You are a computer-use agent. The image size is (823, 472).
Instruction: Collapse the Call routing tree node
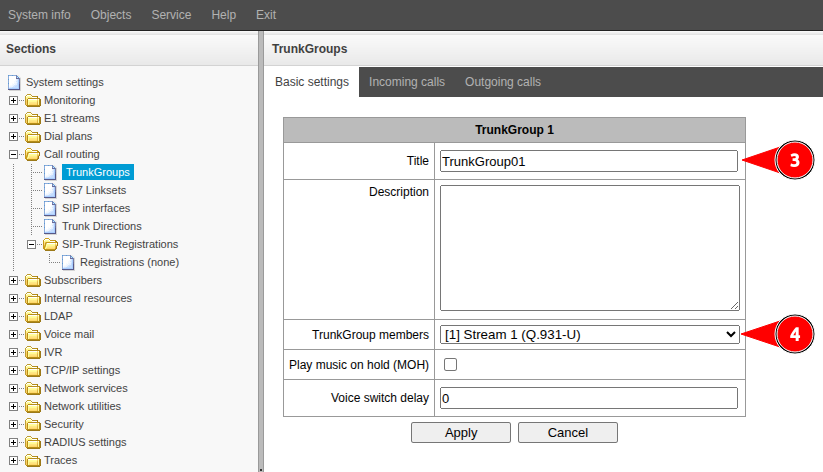point(14,154)
